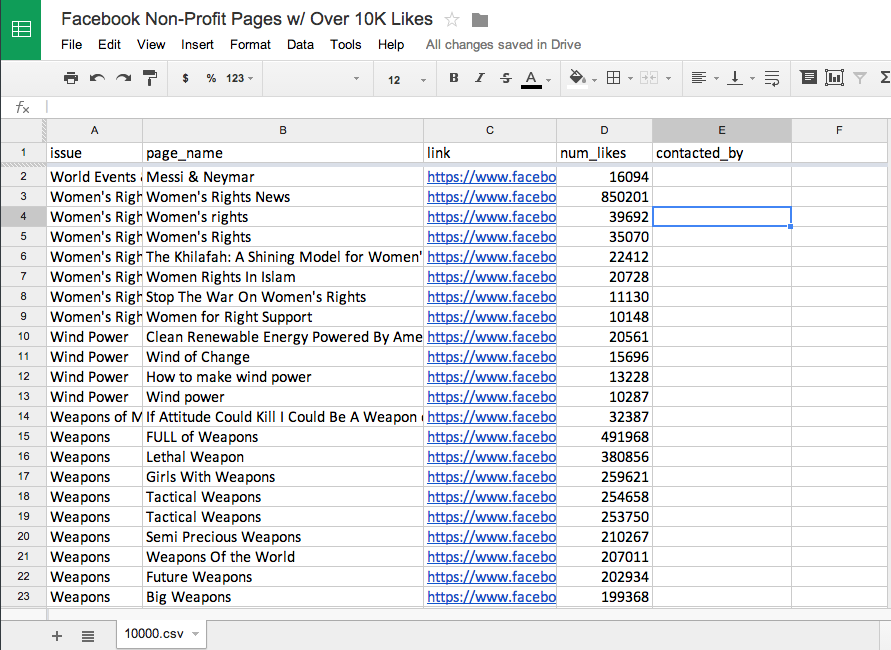The width and height of the screenshot is (891, 650).
Task: Select row 10 header
Action: [23, 336]
